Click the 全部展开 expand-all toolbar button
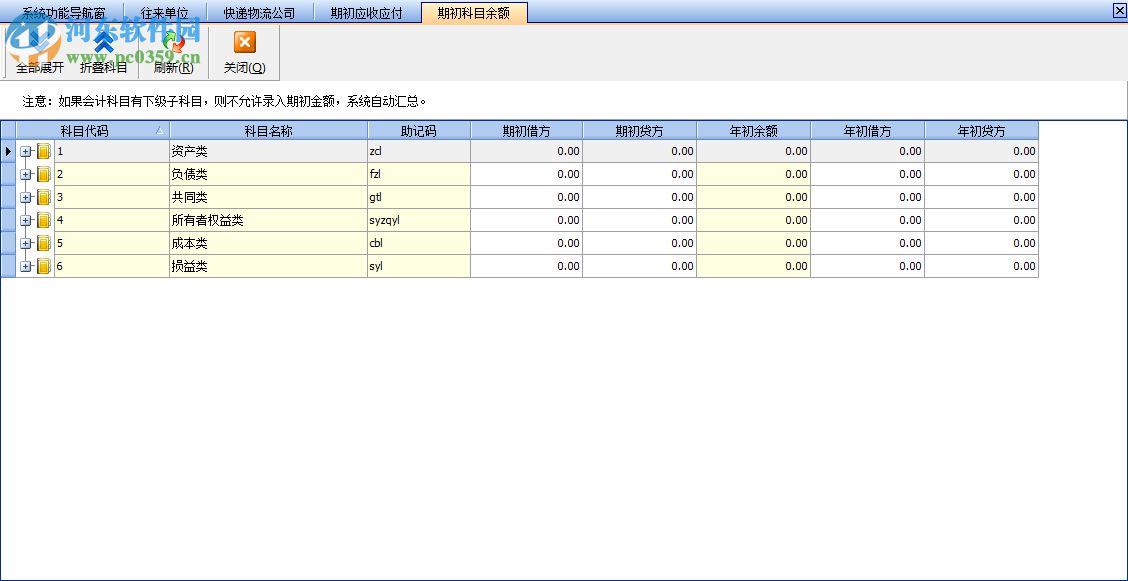Image resolution: width=1128 pixels, height=581 pixels. point(40,52)
